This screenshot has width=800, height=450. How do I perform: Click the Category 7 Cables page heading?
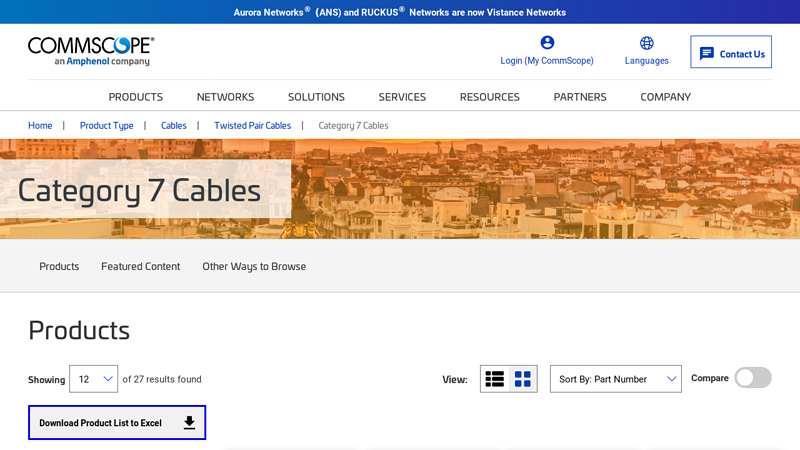coord(139,190)
